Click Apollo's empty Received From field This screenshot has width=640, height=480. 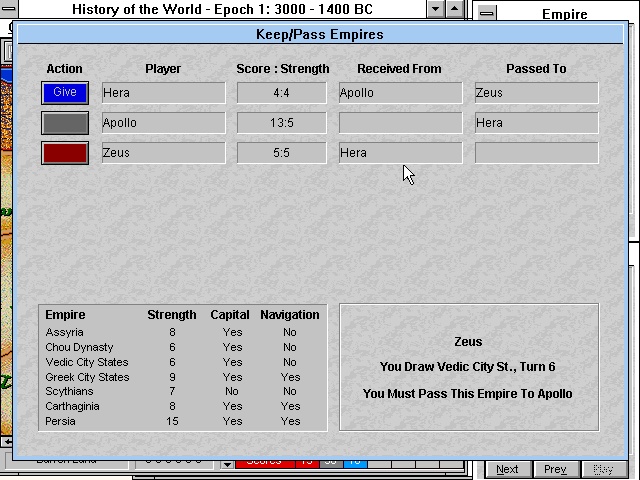(x=400, y=123)
